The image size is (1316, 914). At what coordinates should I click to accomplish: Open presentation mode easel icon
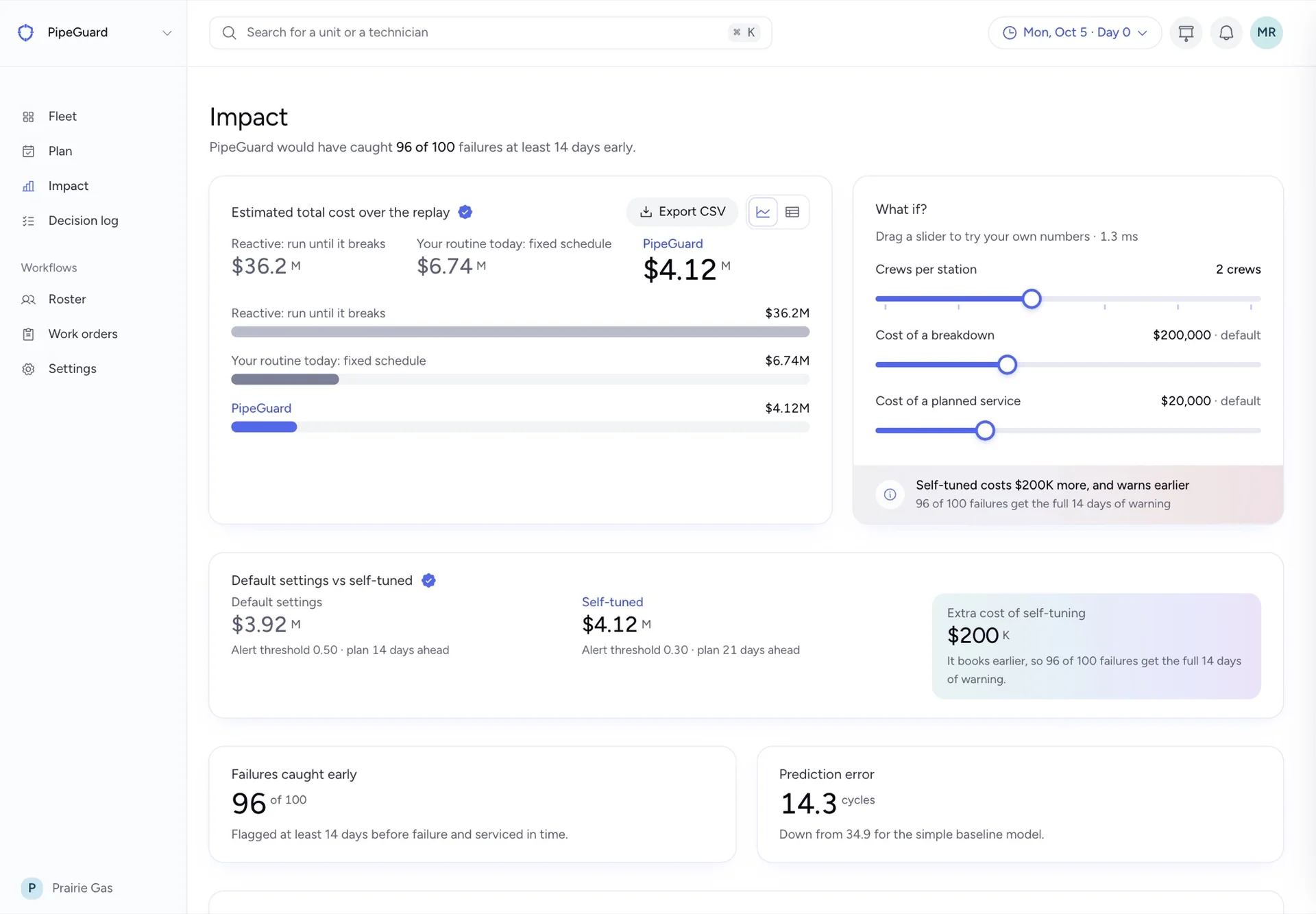tap(1186, 33)
